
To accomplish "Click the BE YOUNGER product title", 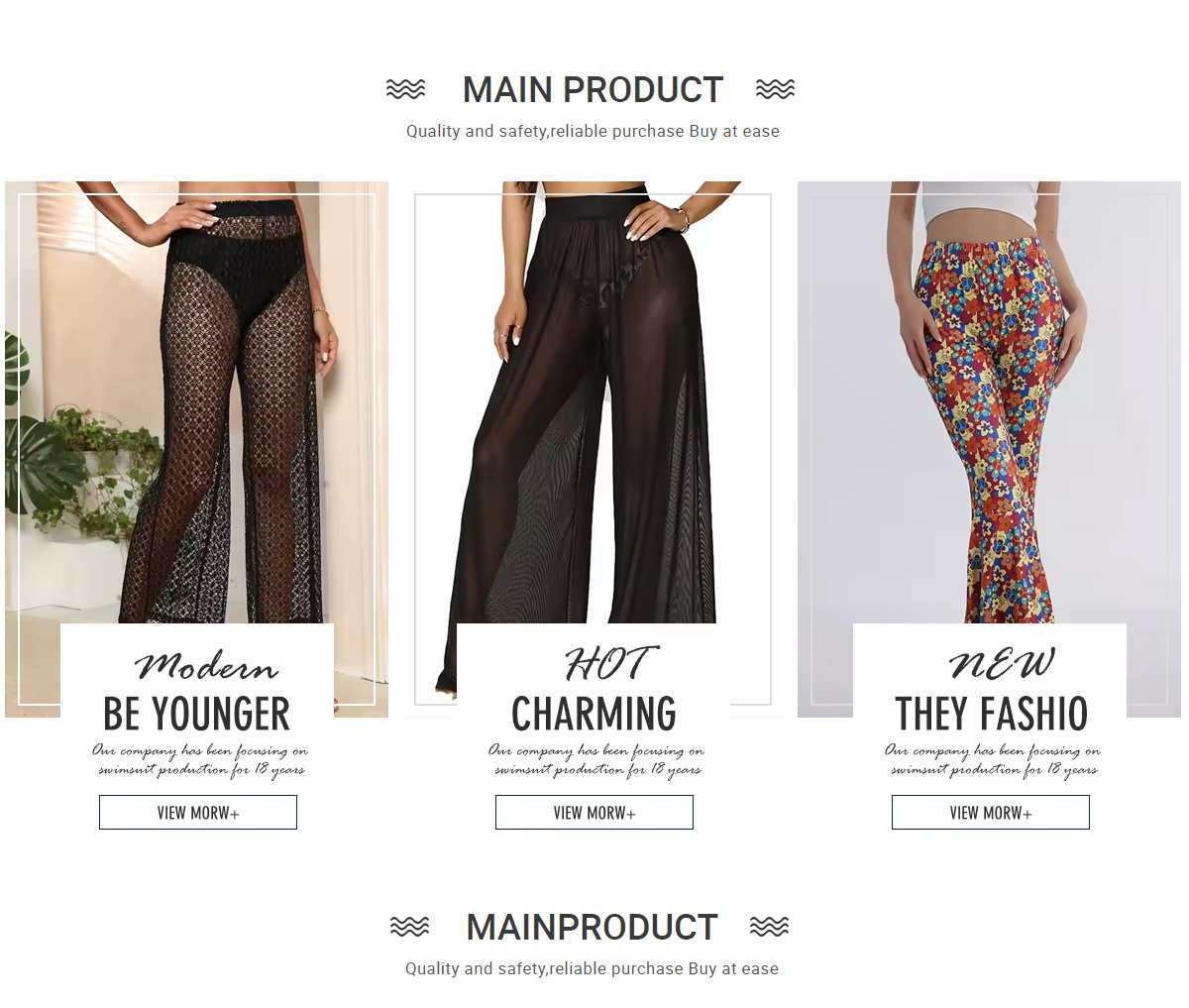I will coord(197,714).
